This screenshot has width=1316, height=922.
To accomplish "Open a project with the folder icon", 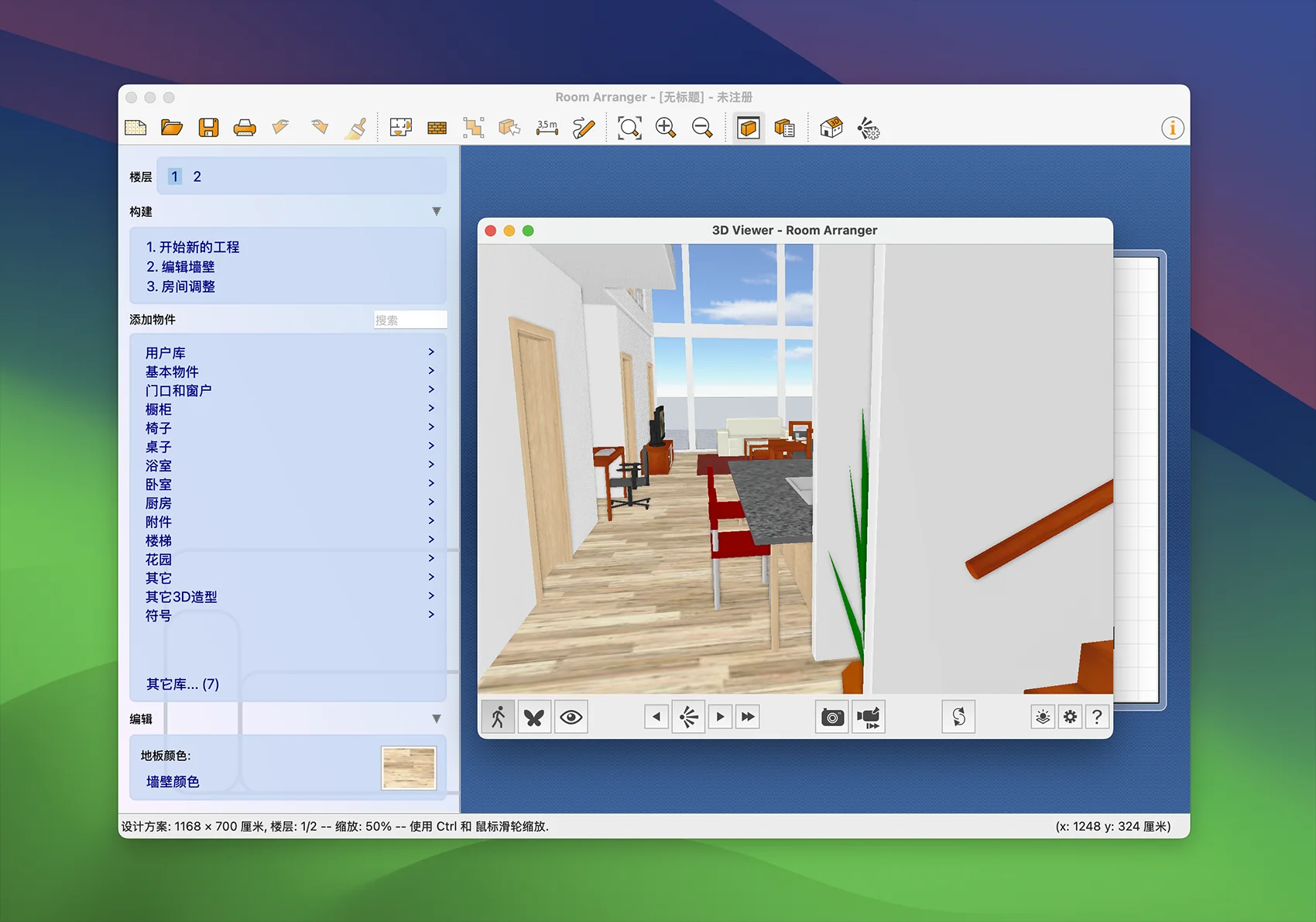I will point(172,128).
